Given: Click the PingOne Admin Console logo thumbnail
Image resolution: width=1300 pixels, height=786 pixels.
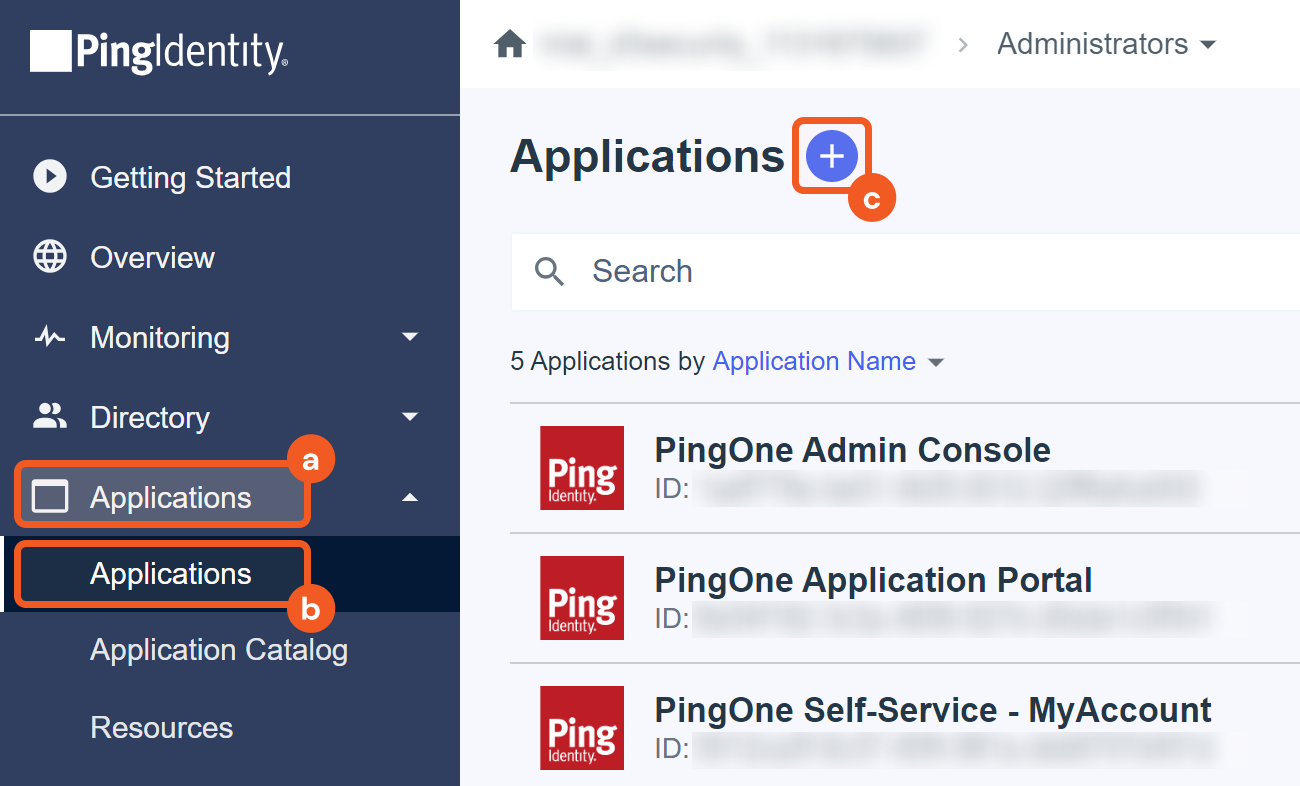Looking at the screenshot, I should click(582, 468).
